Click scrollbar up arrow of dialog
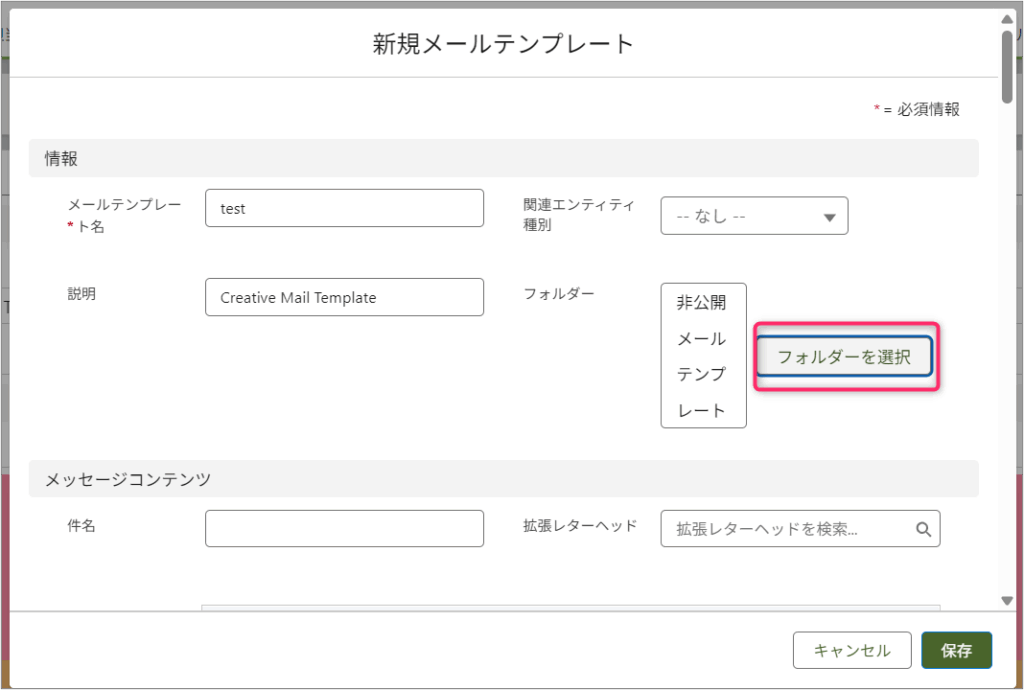Screen dimensions: 1024x690 (1008, 19)
